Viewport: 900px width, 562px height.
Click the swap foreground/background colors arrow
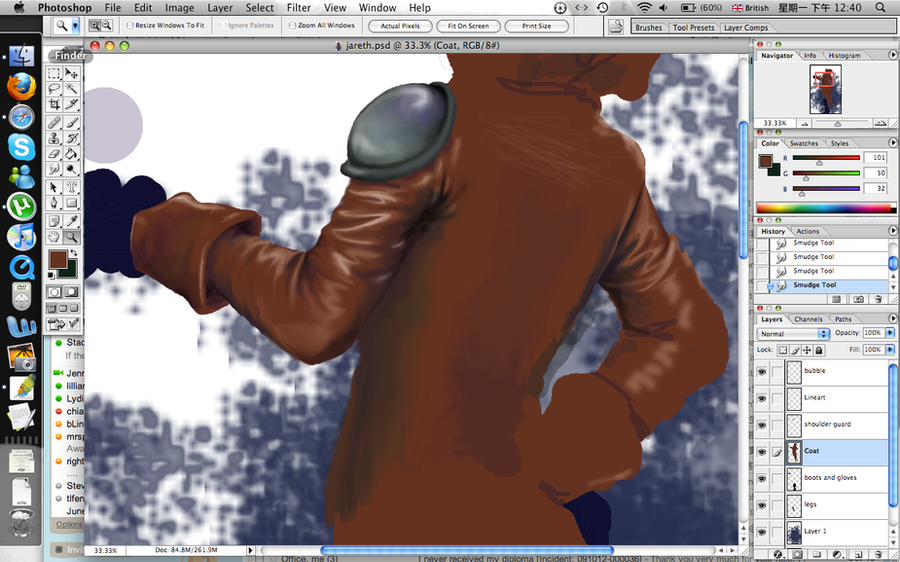73,253
